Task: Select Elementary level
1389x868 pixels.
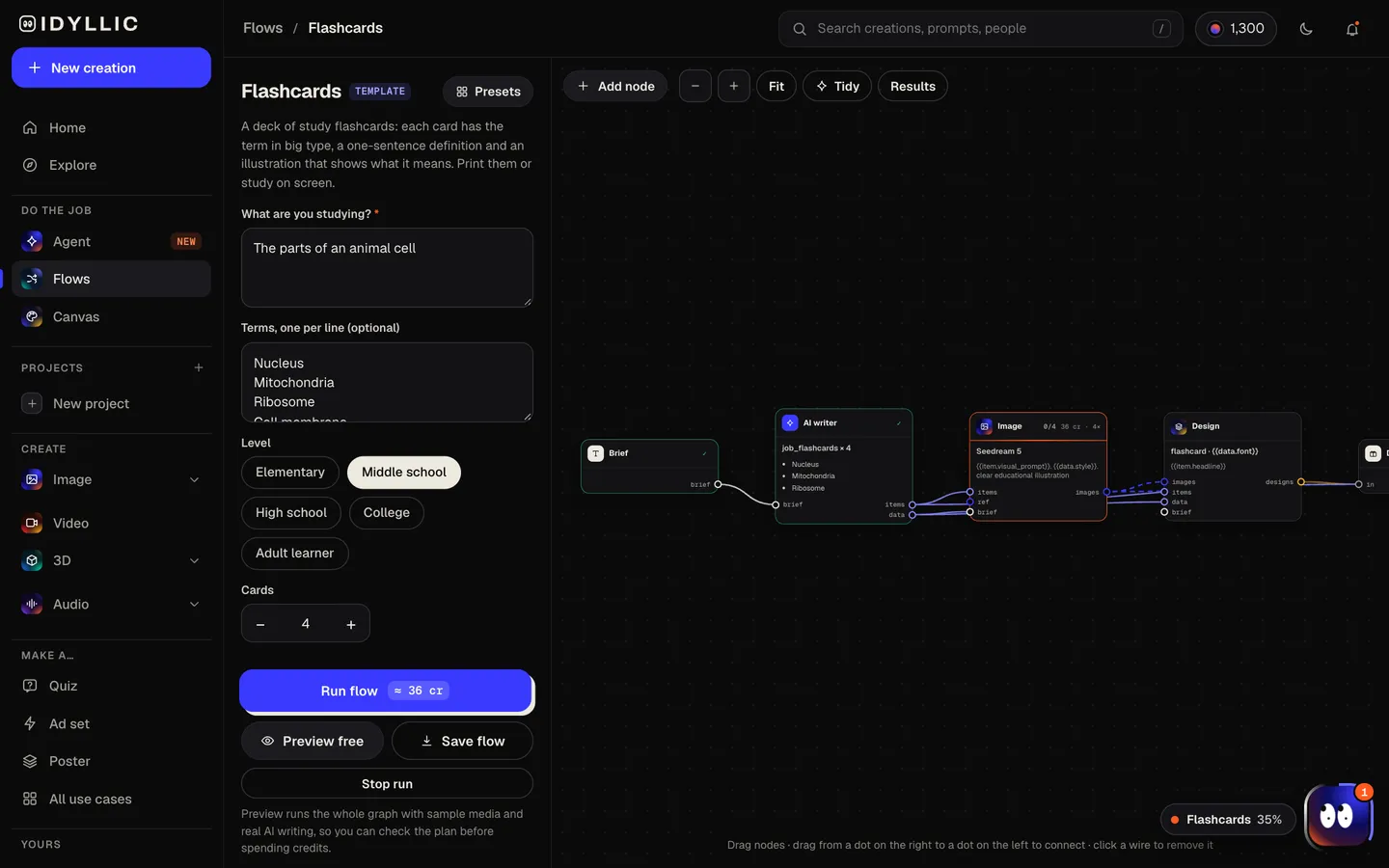Action: point(290,473)
